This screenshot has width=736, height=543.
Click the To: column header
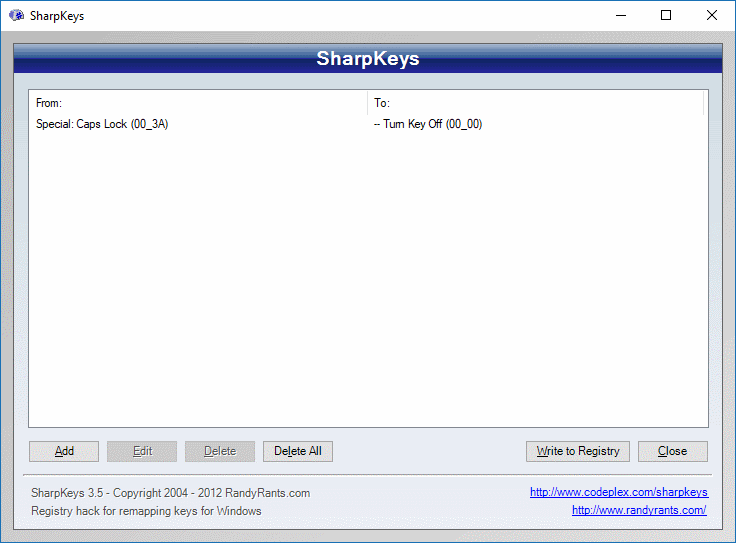(x=536, y=103)
